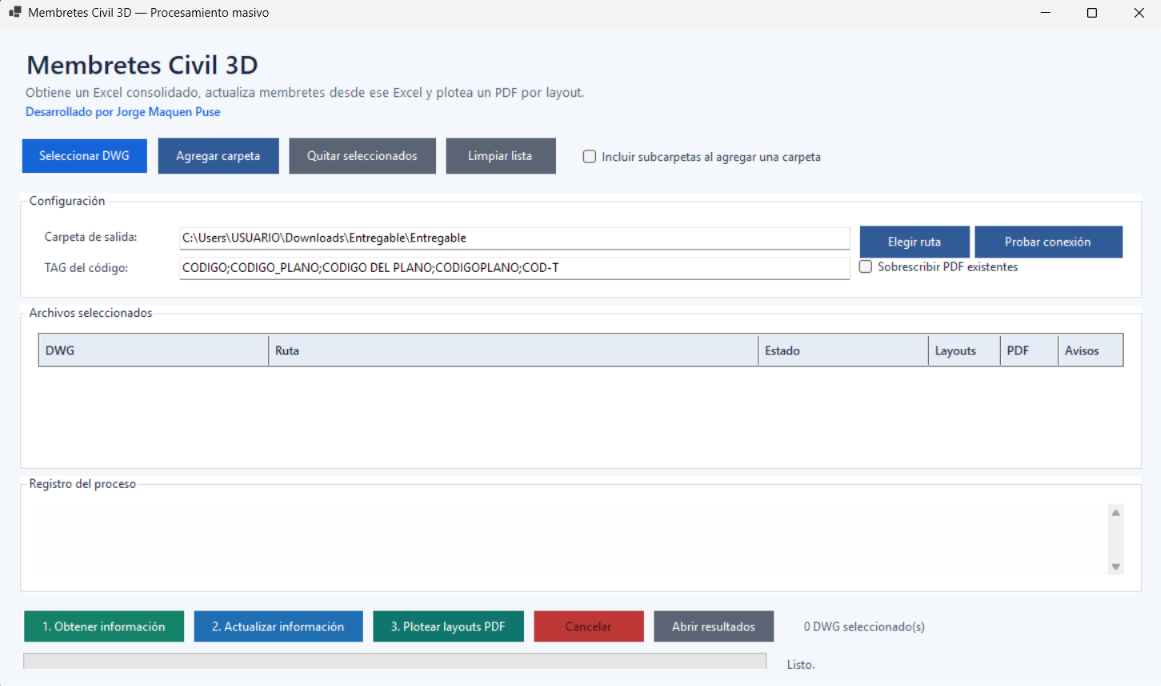Maximize the Membretes Civil 3D window

1092,13
